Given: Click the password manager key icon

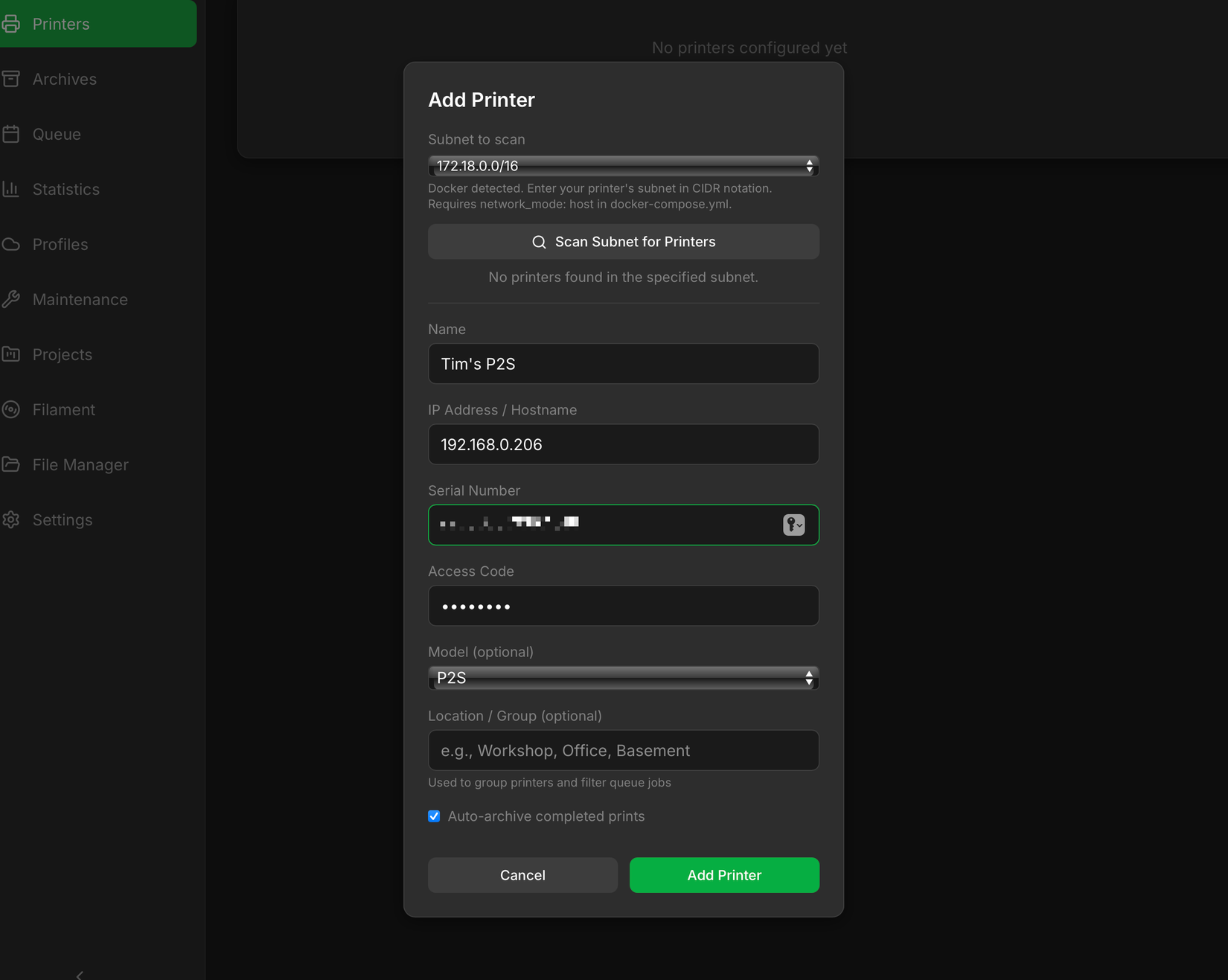Looking at the screenshot, I should click(793, 525).
